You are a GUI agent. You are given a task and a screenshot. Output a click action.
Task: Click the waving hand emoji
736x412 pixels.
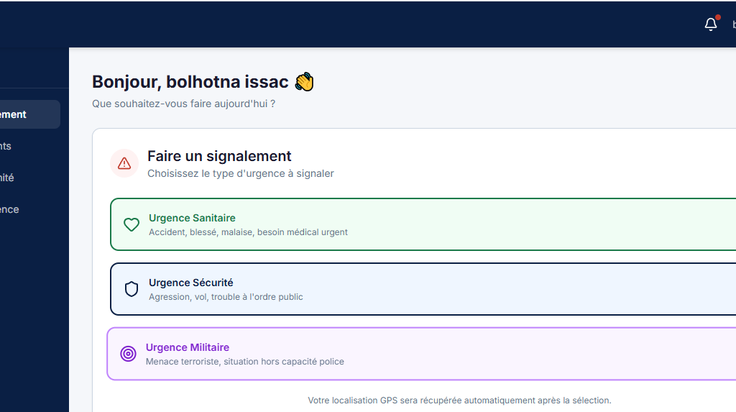click(304, 82)
